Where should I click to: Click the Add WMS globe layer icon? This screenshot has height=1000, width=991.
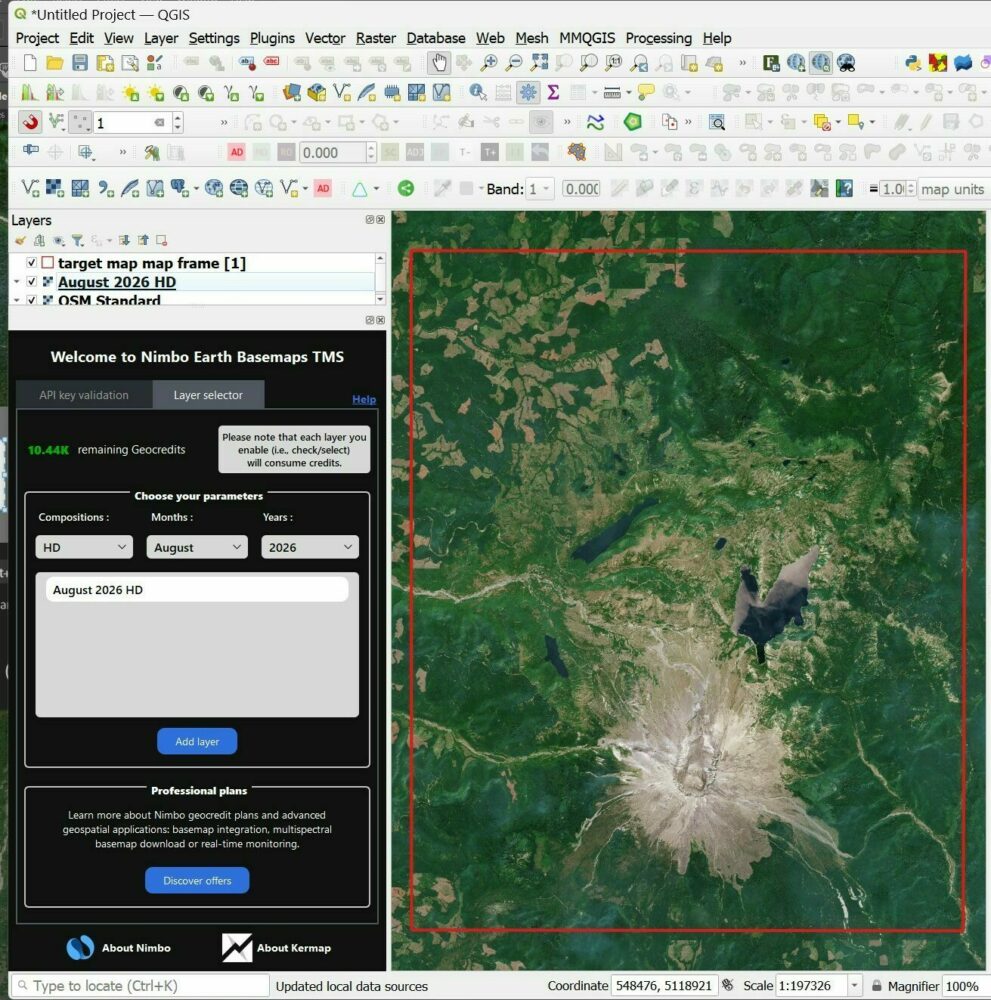click(x=214, y=188)
